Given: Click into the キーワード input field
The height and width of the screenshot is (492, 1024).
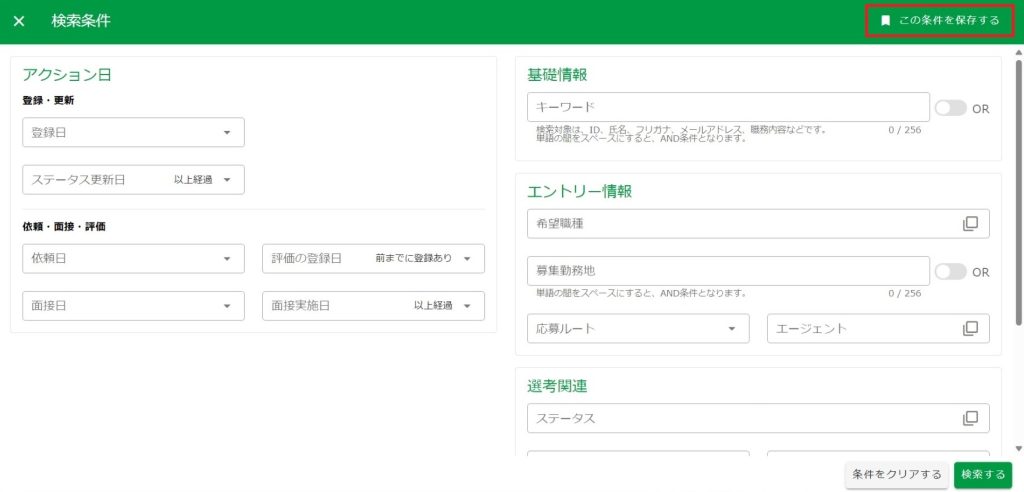Looking at the screenshot, I should [728, 107].
